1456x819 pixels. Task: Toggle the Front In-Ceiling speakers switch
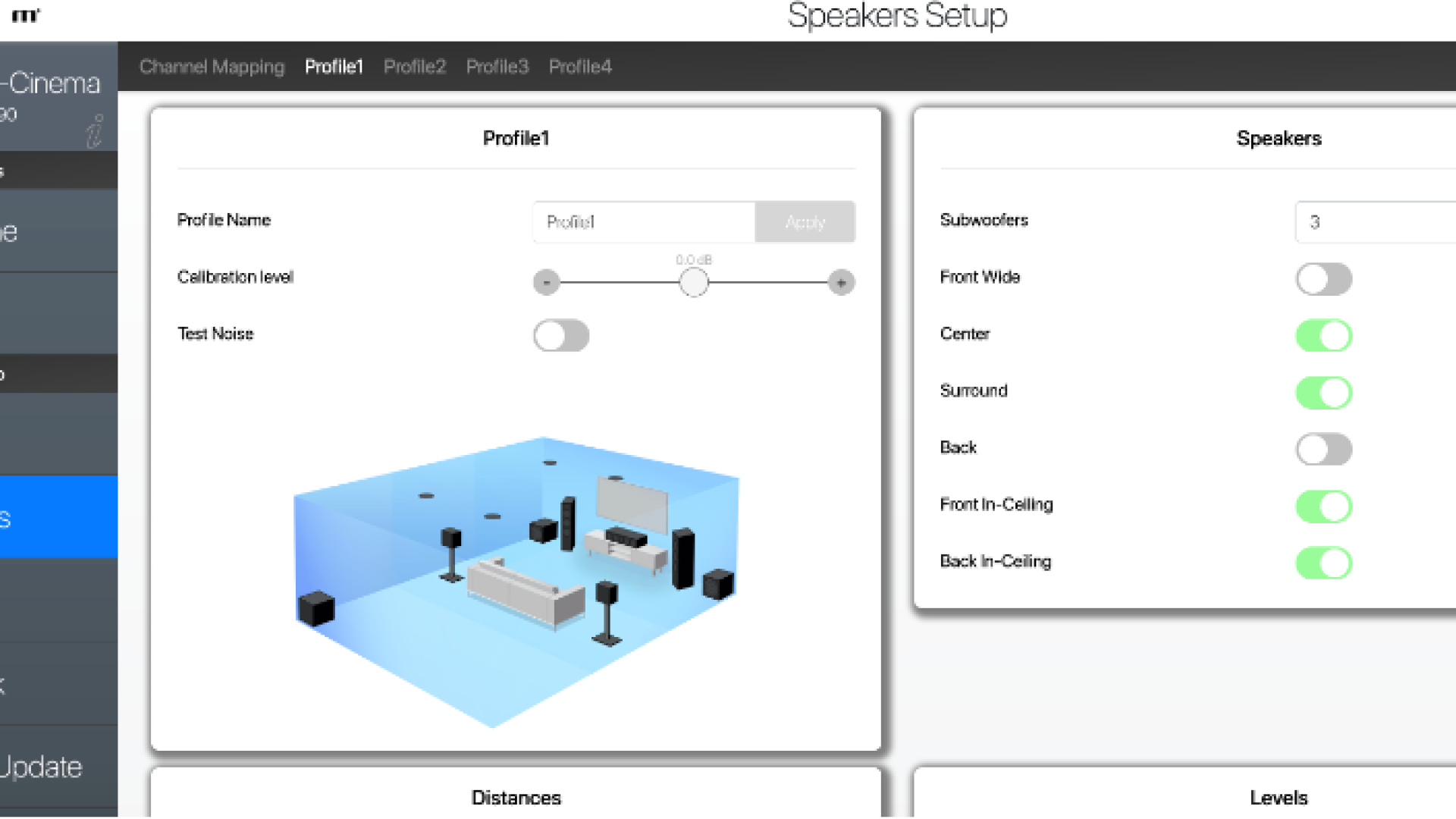coord(1324,507)
